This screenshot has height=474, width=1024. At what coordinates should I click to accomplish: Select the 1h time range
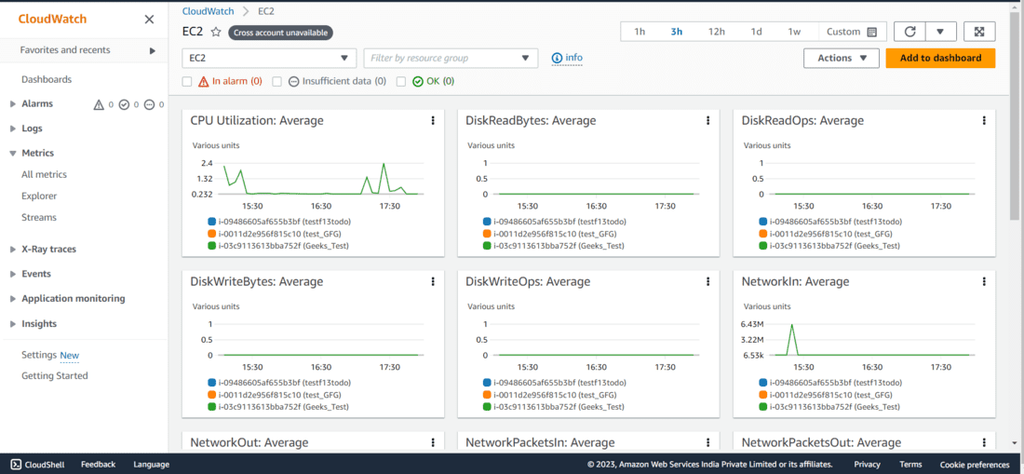click(639, 31)
